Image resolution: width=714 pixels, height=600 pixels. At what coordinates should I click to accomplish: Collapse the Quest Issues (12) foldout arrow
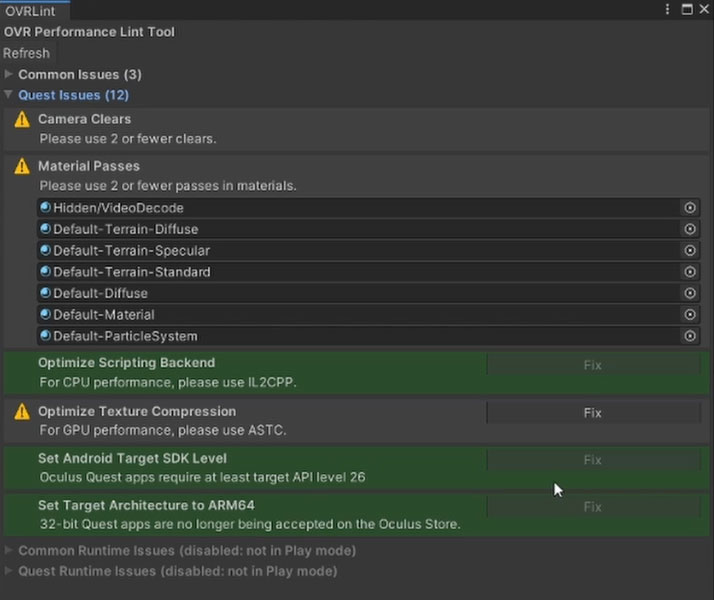pyautogui.click(x=8, y=94)
